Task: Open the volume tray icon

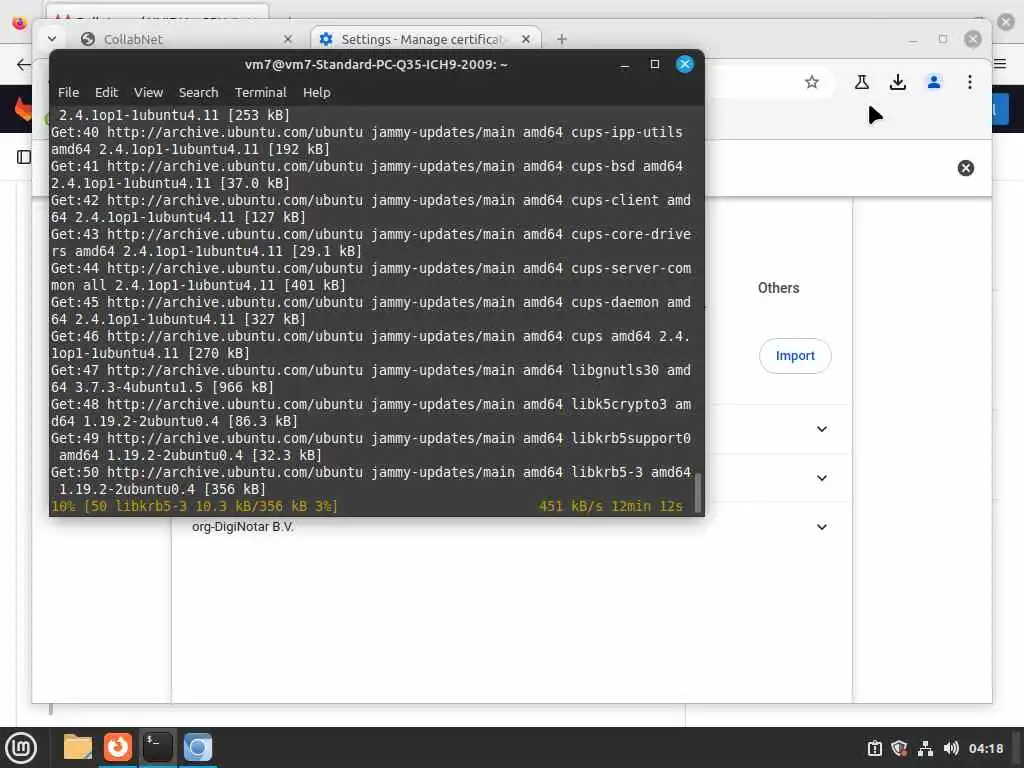Action: (x=951, y=748)
